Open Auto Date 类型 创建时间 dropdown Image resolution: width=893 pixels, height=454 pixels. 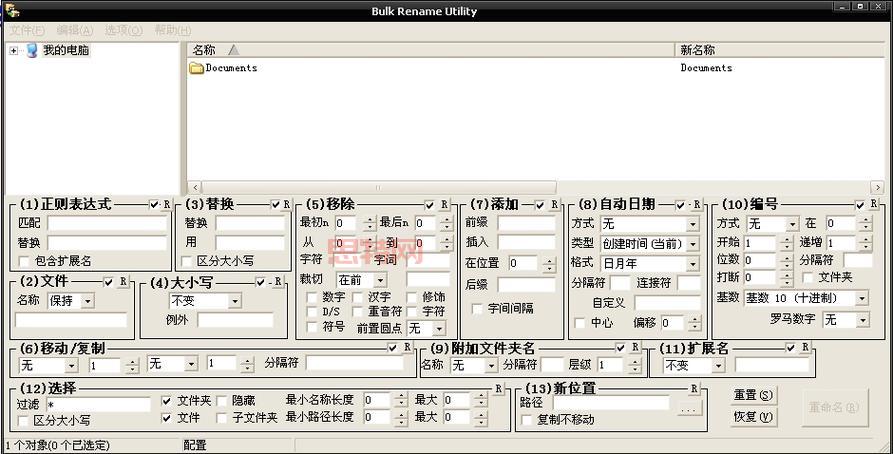693,244
